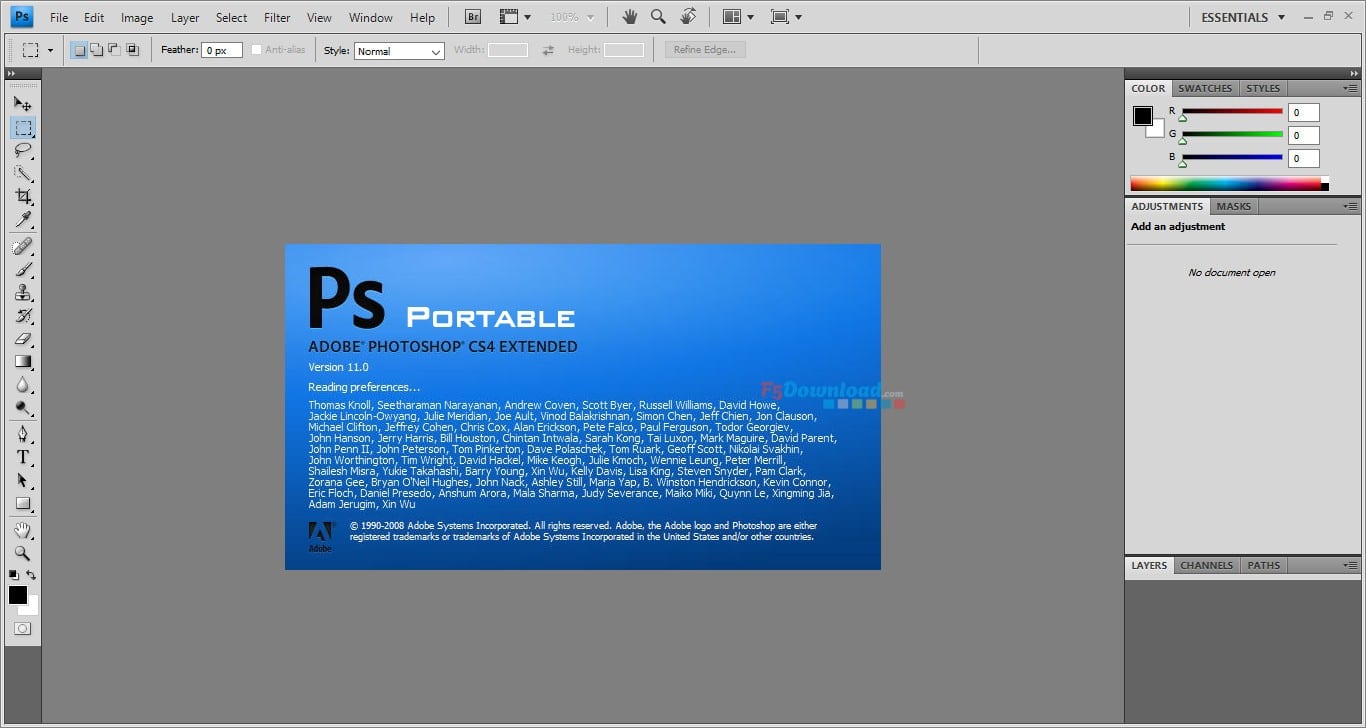1366x728 pixels.
Task: Click the color spectrum ramp in Color panel
Action: [1229, 184]
